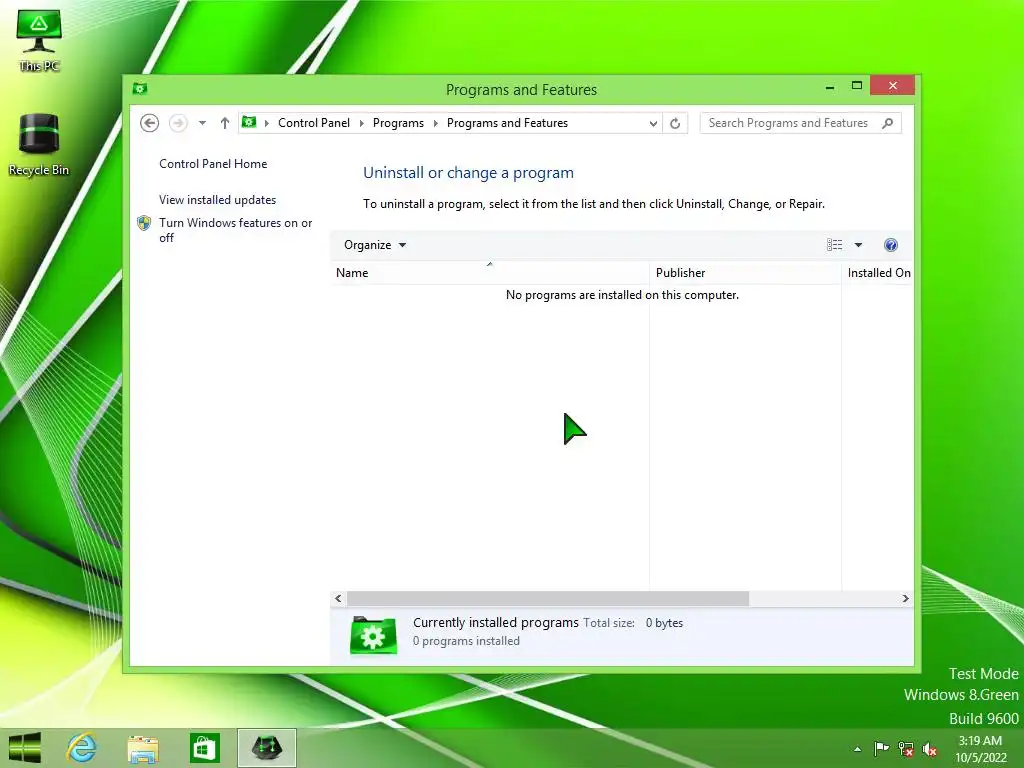1024x768 pixels.
Task: Change view using the view icon
Action: point(834,245)
